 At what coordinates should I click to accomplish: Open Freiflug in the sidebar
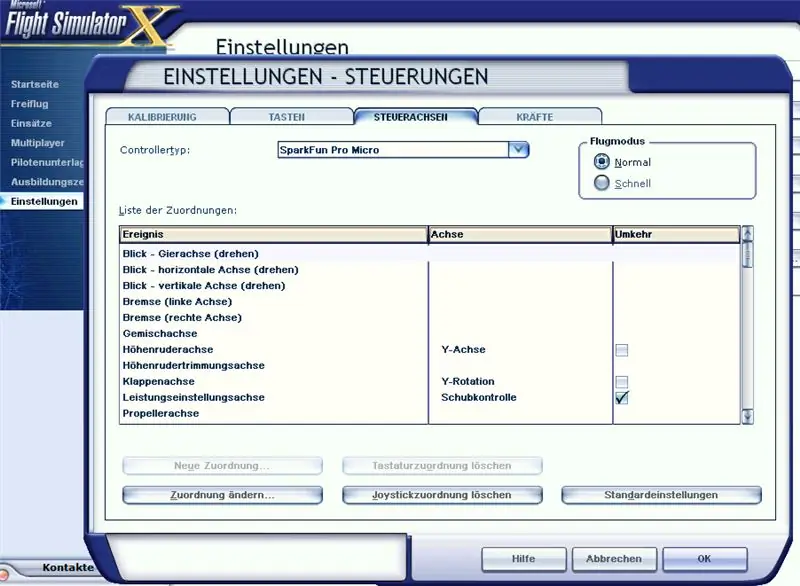30,104
